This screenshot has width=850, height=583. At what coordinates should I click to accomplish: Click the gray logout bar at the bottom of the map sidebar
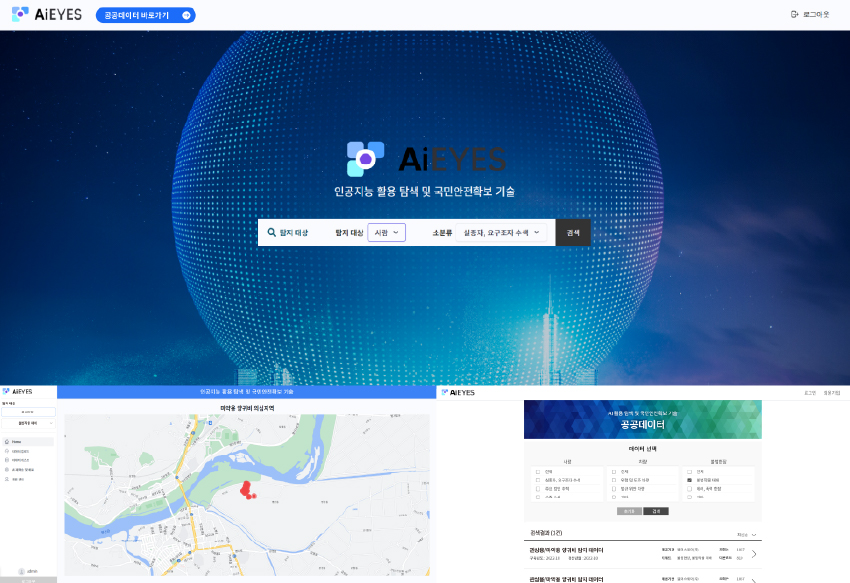pyautogui.click(x=28, y=580)
